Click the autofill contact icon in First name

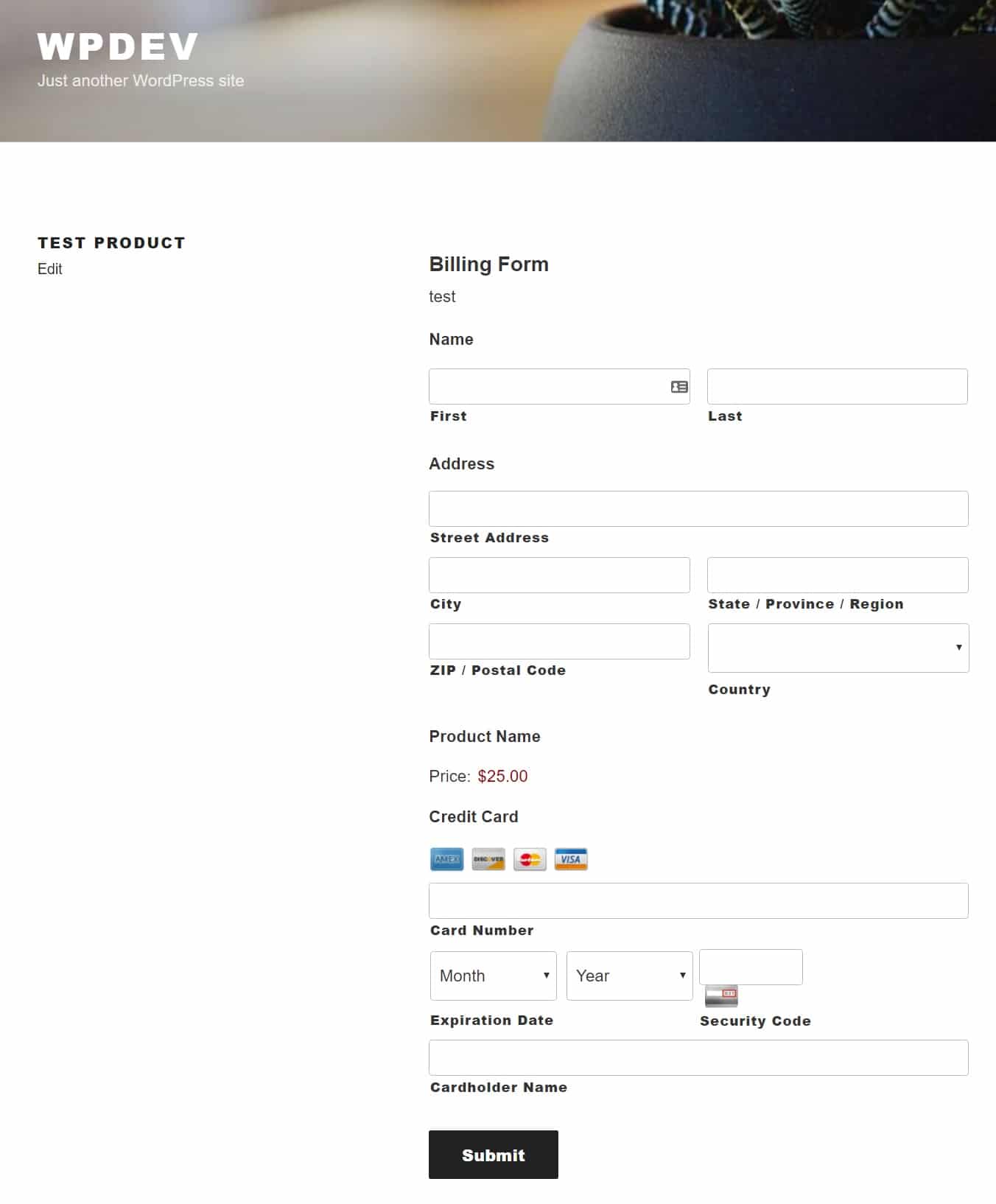click(x=679, y=387)
